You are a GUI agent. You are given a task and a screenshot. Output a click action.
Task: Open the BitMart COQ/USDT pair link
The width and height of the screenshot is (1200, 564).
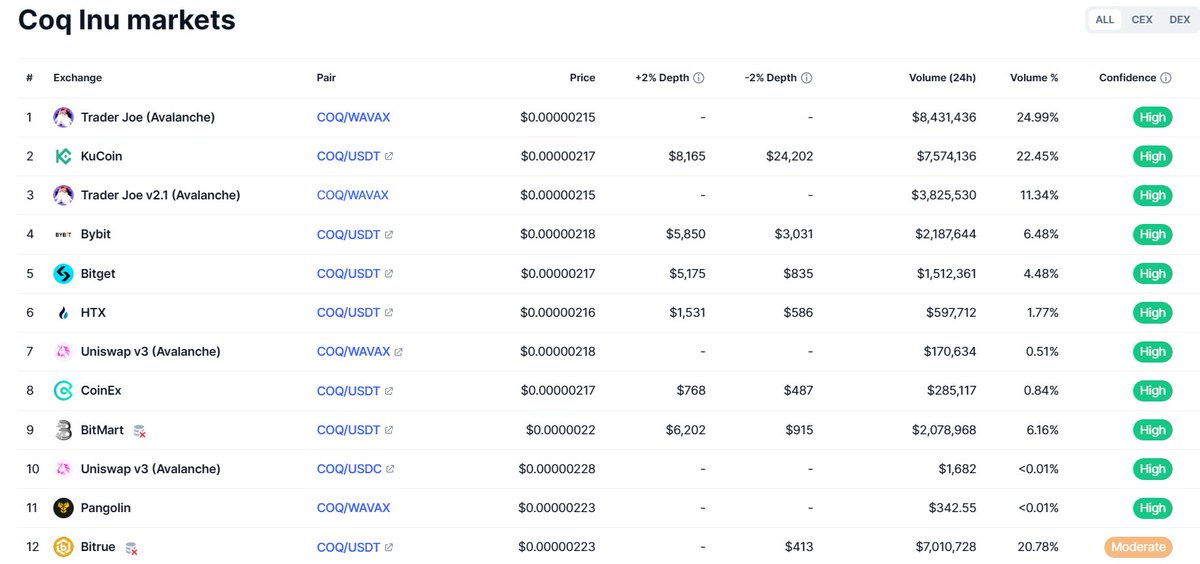[x=348, y=430]
